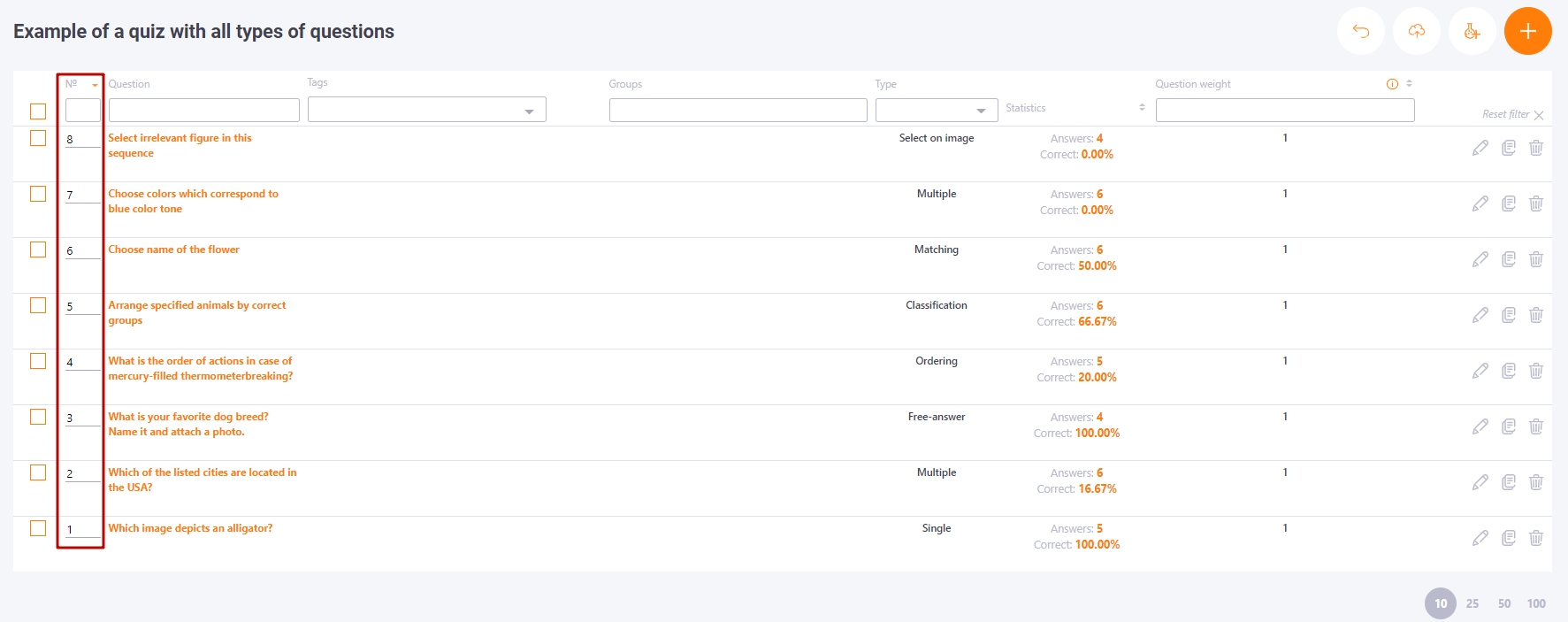The width and height of the screenshot is (1568, 622).
Task: Edit question 6 with the pencil icon
Action: click(x=1480, y=259)
